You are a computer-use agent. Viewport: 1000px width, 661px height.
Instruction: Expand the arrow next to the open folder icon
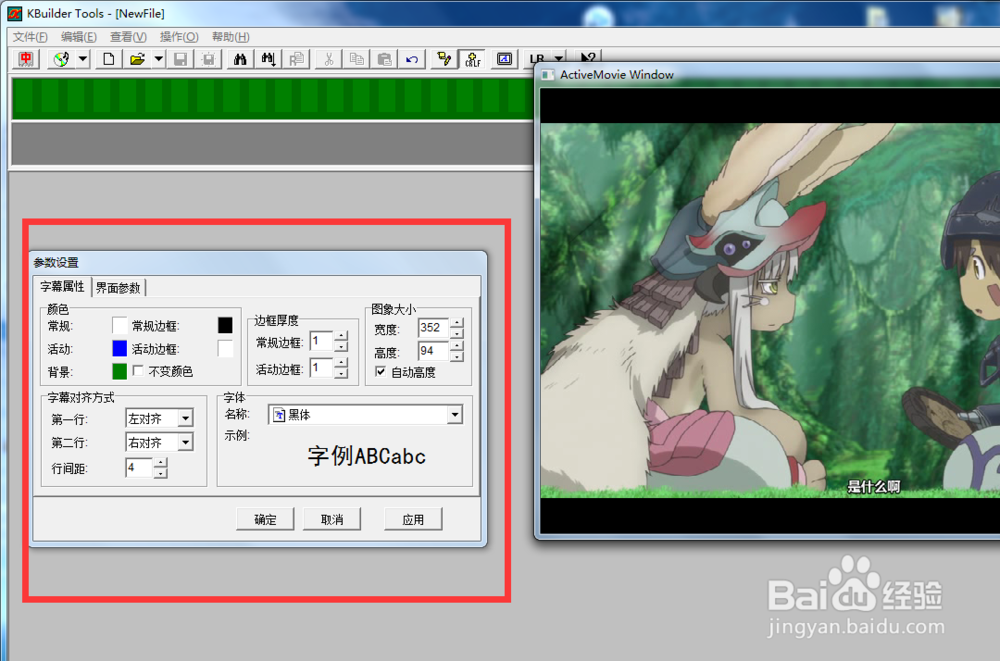coord(159,59)
